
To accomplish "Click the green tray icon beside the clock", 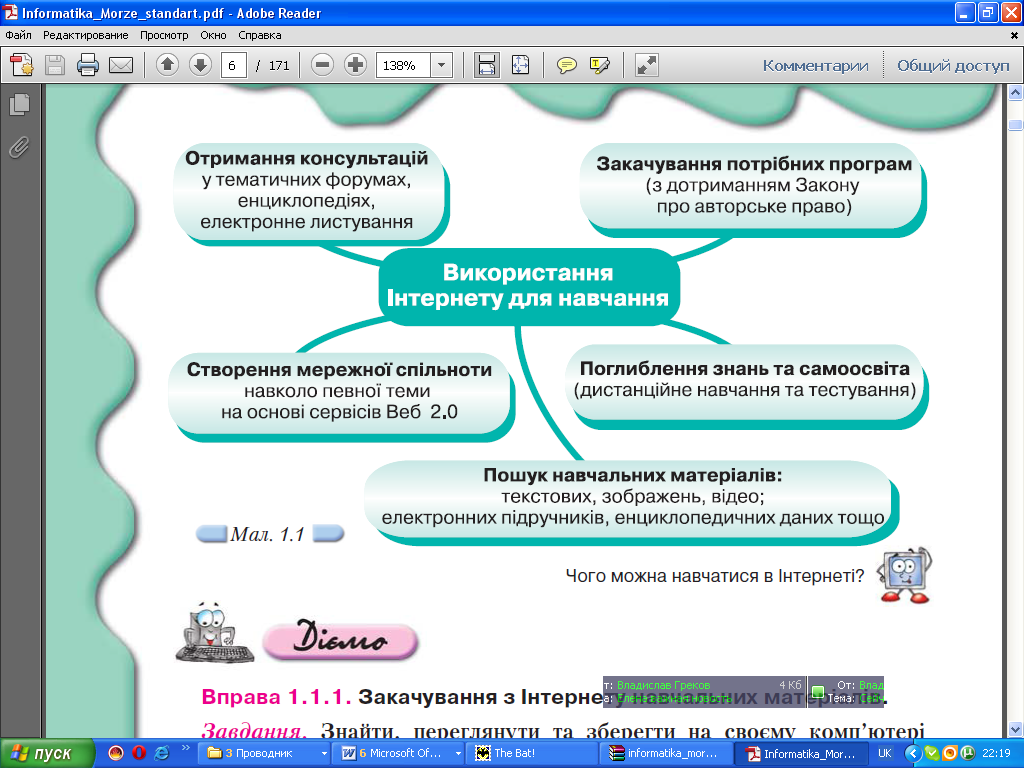I will 968,753.
